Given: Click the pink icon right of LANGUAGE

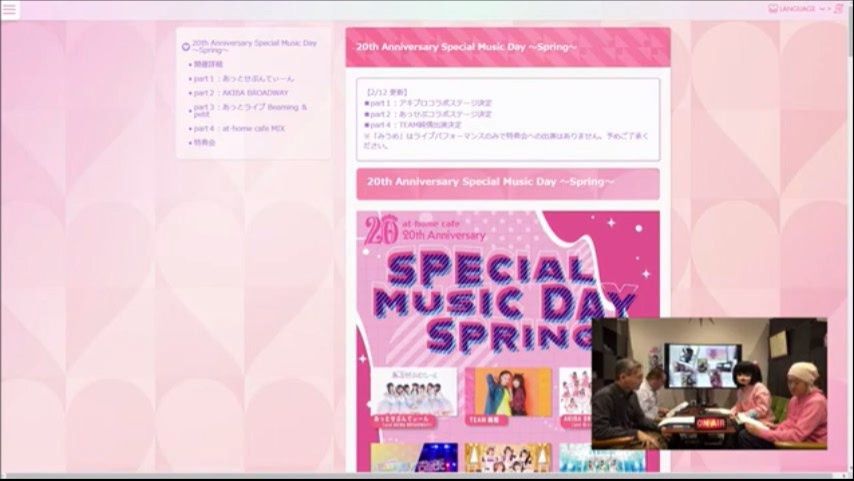Looking at the screenshot, I should (838, 9).
